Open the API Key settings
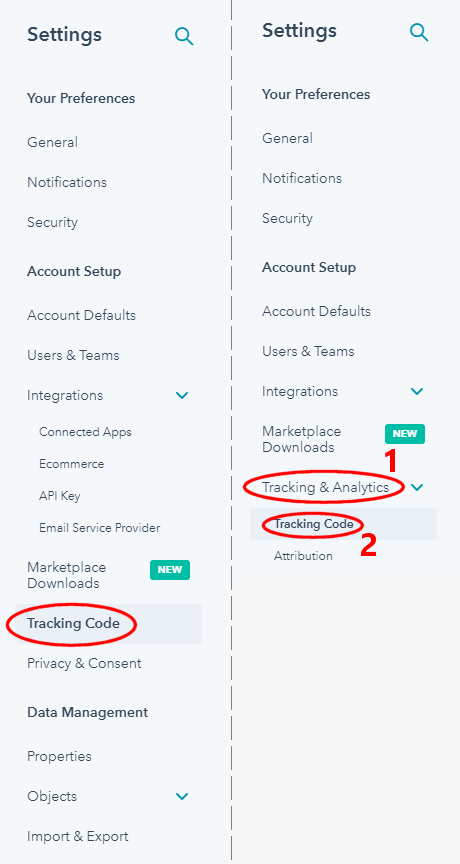Image resolution: width=460 pixels, height=864 pixels. 59,496
